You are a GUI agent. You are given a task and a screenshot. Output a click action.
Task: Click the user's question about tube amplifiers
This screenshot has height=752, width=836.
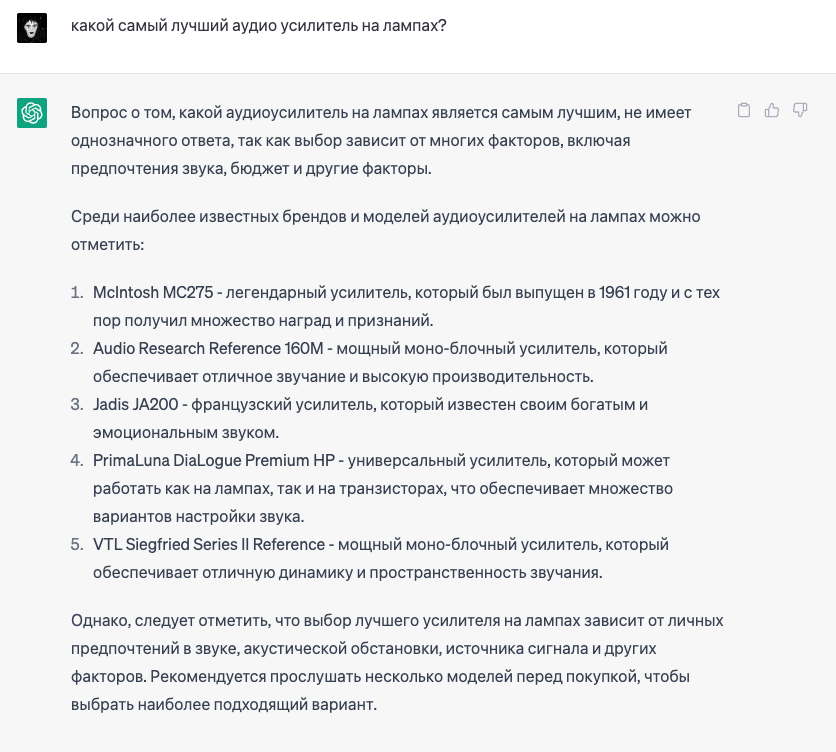point(258,27)
